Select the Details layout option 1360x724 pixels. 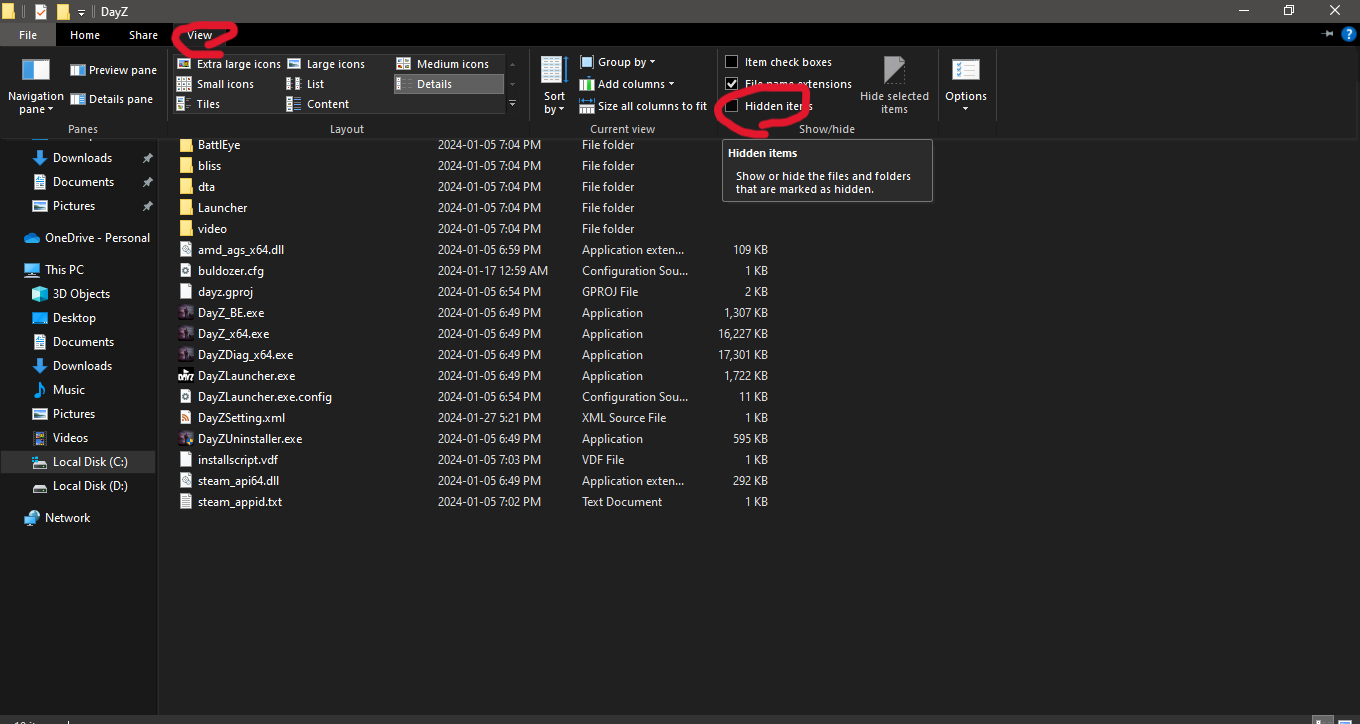[448, 84]
